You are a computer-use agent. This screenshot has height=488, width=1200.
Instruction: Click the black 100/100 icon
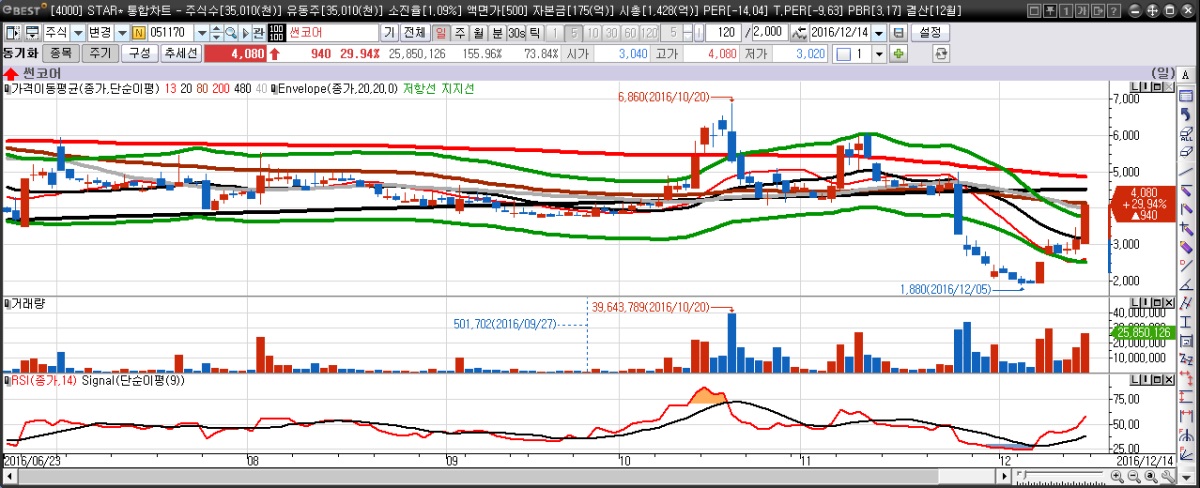point(276,32)
